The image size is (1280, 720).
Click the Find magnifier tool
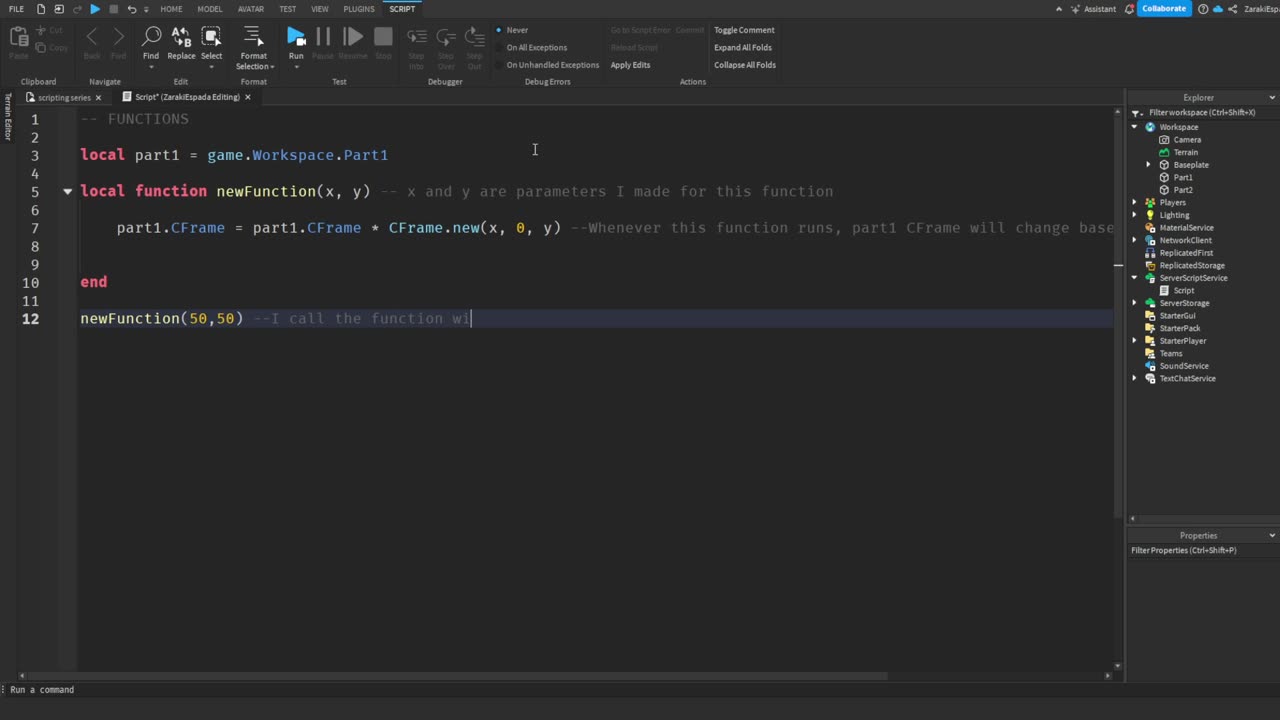151,38
